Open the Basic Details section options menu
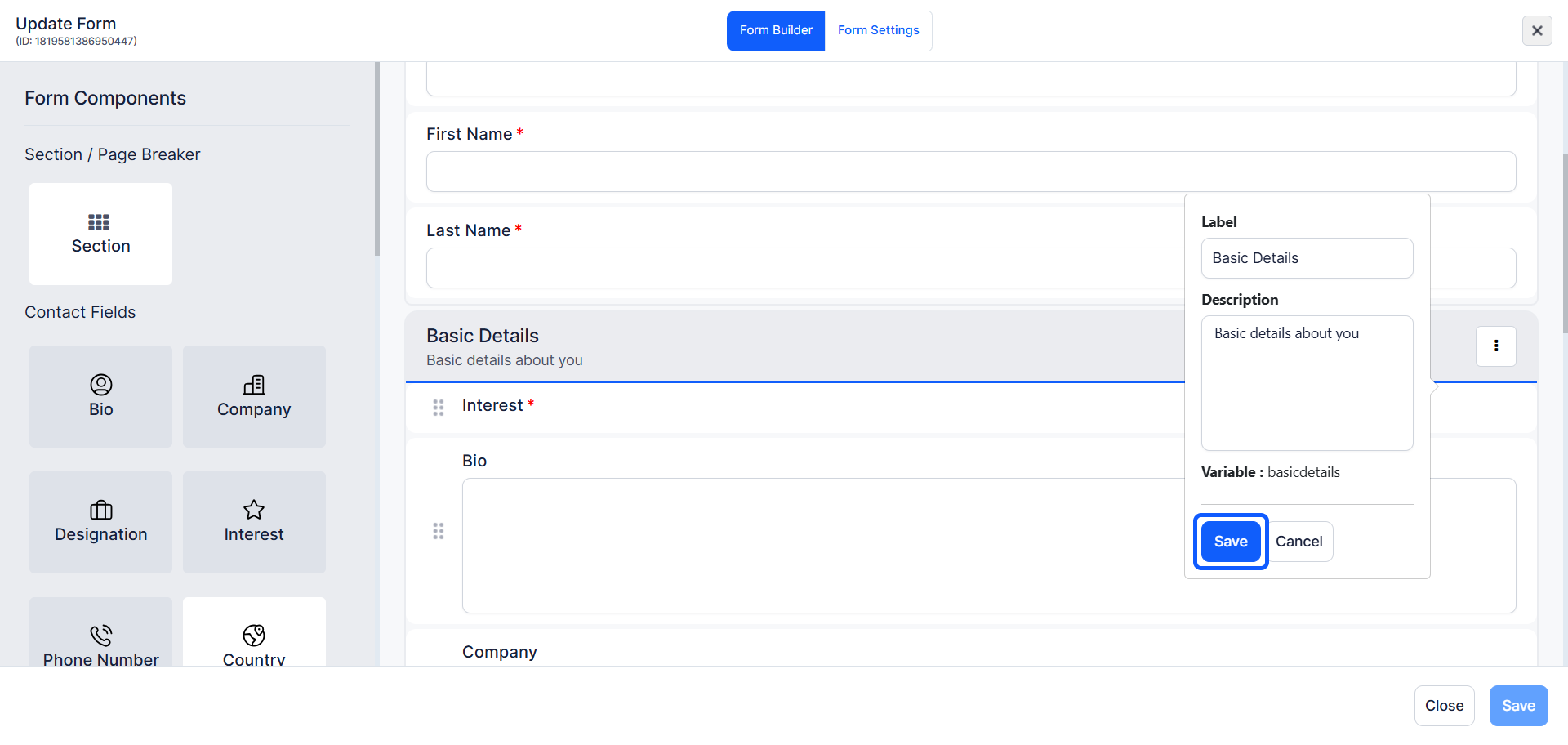Viewport: 1568px width, 745px height. 1495,346
